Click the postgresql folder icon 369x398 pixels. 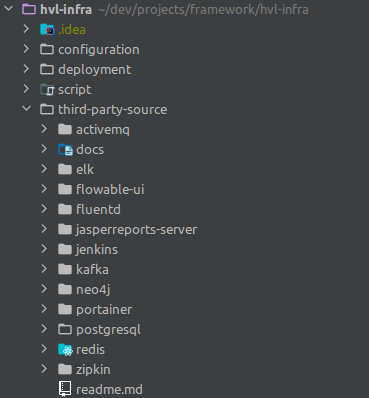[65, 330]
